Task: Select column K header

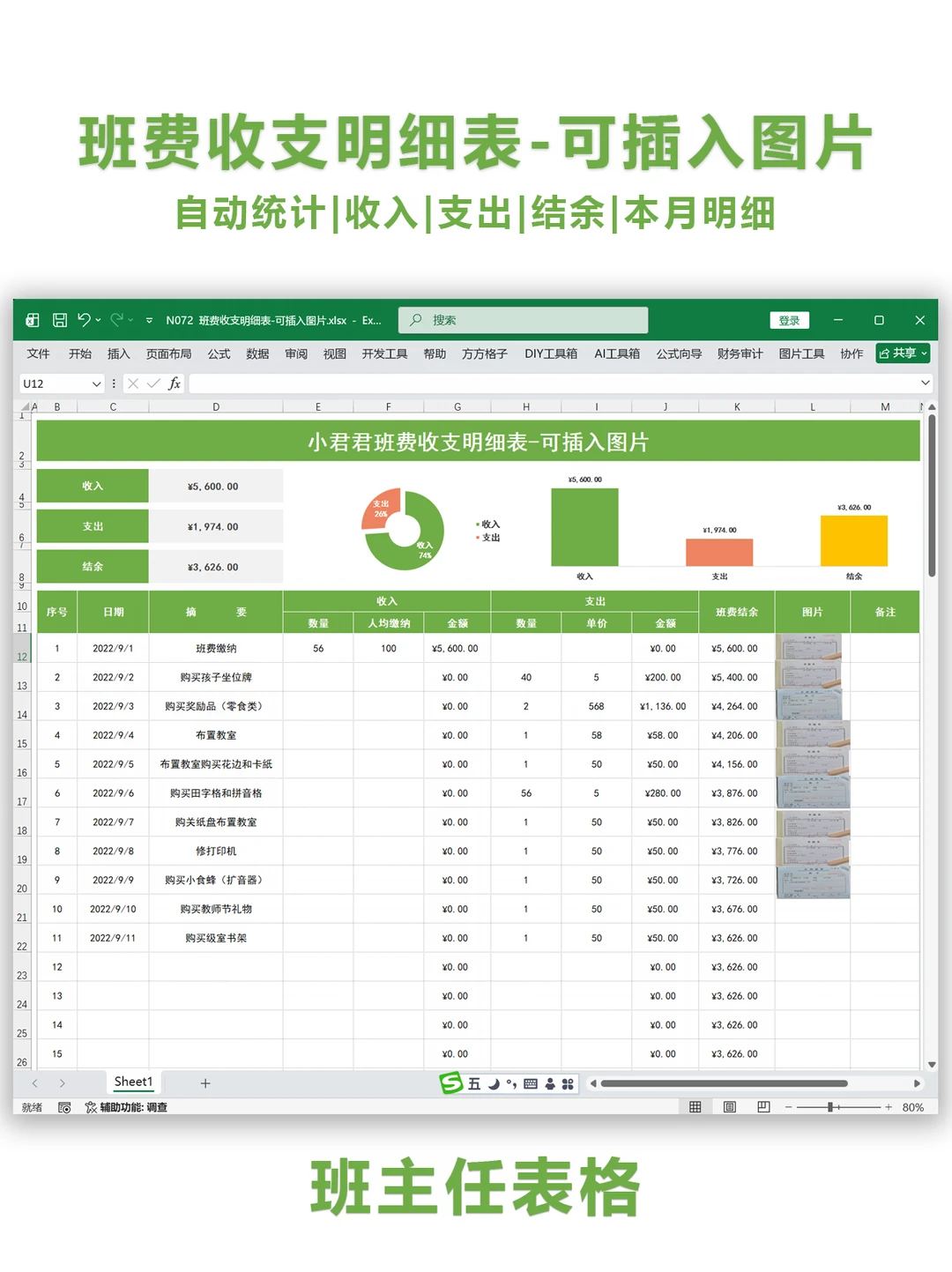Action: click(x=737, y=406)
